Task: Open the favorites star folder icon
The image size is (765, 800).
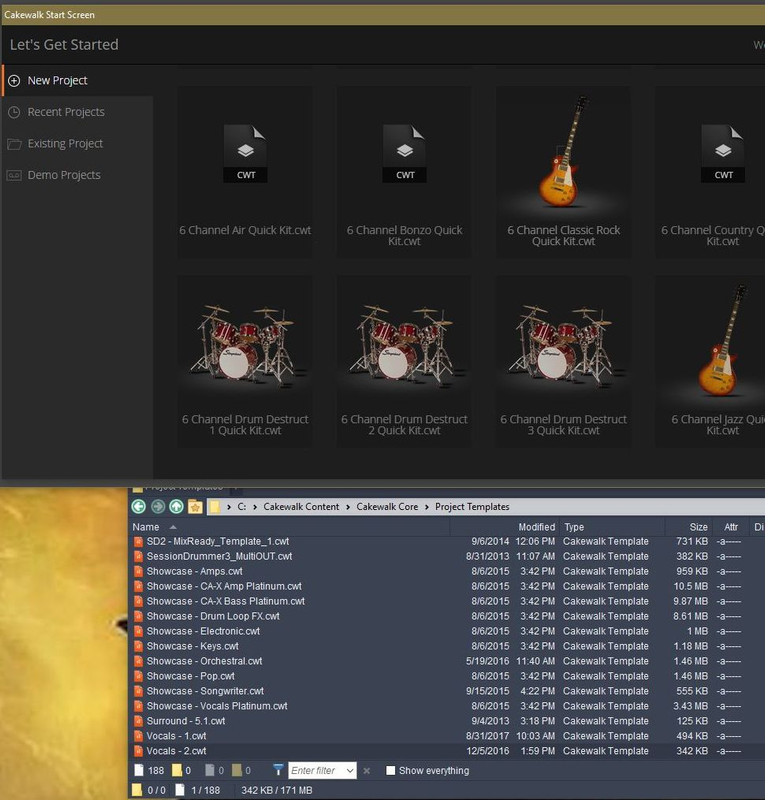Action: (195, 507)
